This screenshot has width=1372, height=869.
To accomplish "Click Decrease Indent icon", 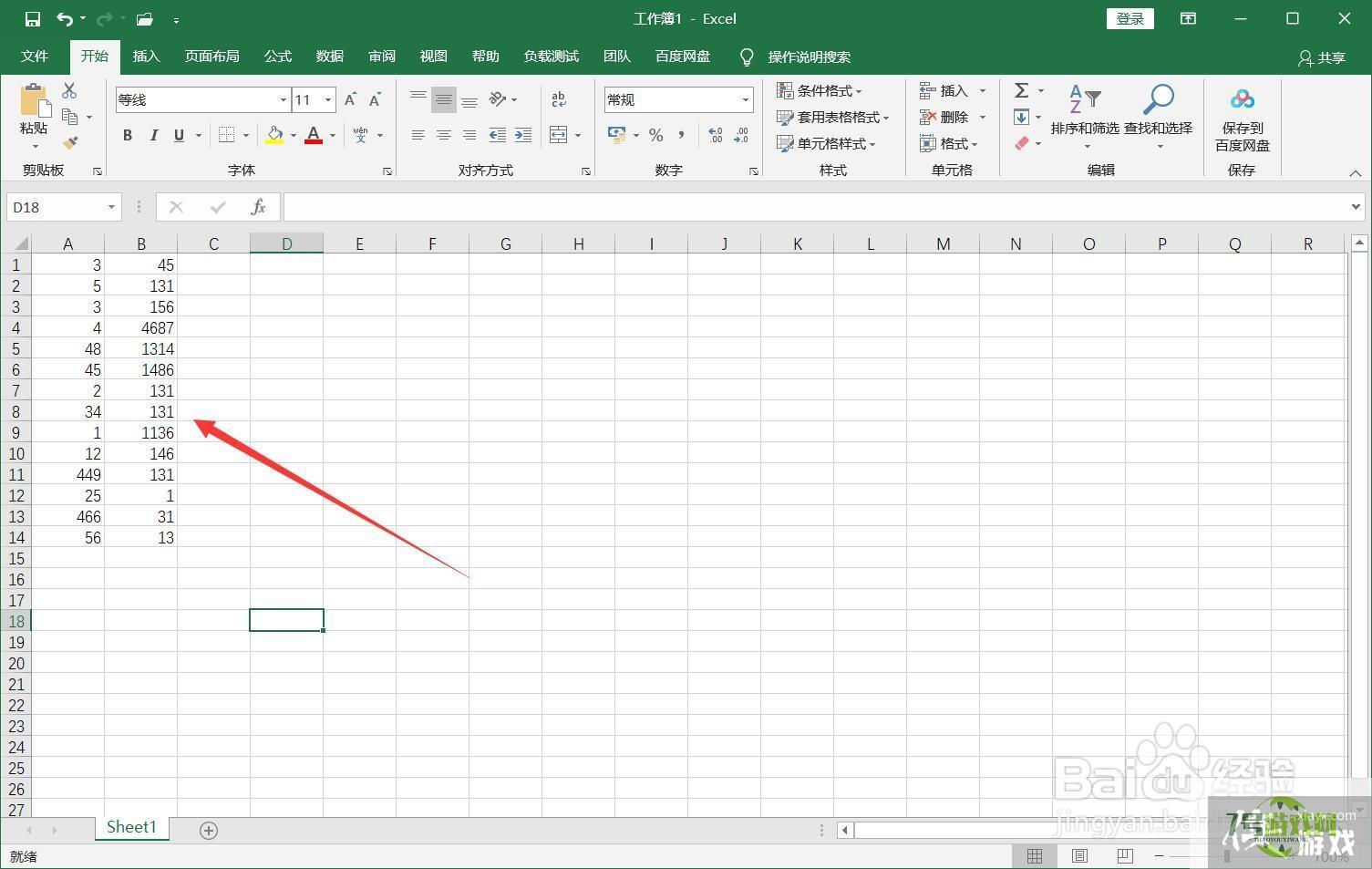I will (498, 135).
